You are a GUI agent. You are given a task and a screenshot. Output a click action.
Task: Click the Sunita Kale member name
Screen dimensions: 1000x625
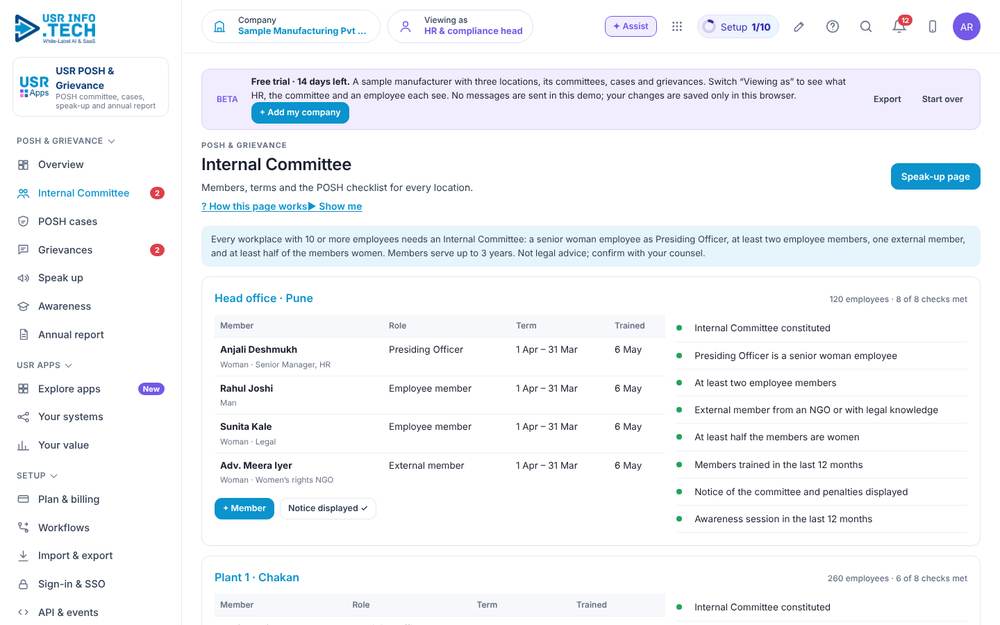[x=246, y=427]
